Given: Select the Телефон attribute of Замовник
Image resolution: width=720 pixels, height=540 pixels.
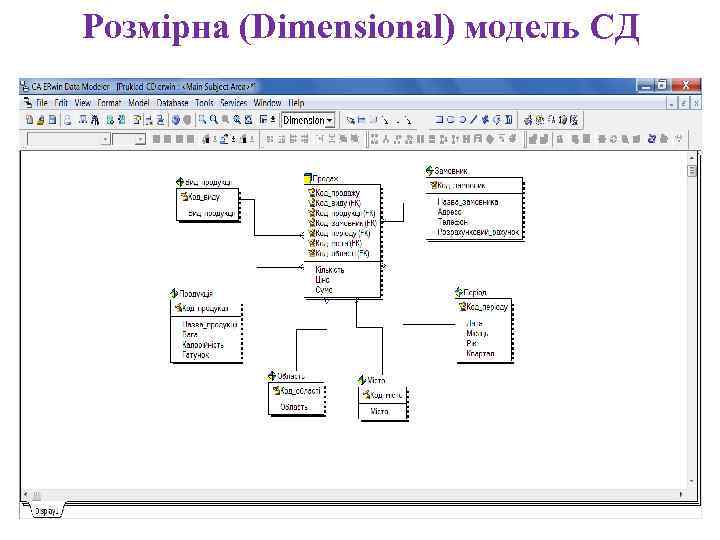Looking at the screenshot, I should pyautogui.click(x=453, y=222).
